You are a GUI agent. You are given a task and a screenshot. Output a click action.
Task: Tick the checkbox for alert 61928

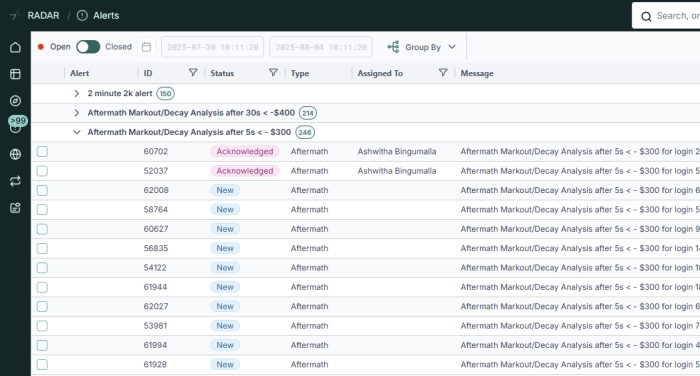point(42,364)
